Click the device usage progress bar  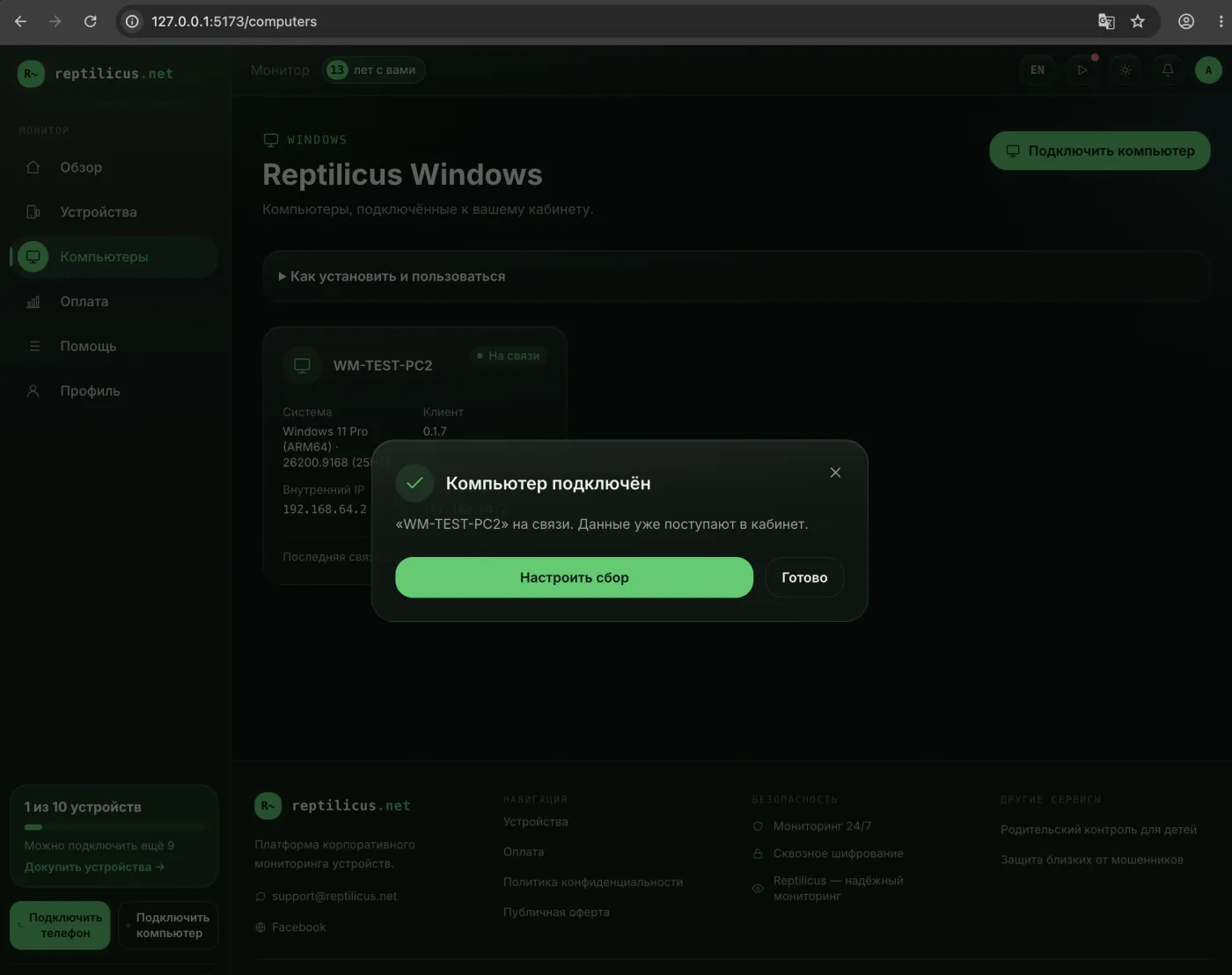[114, 827]
